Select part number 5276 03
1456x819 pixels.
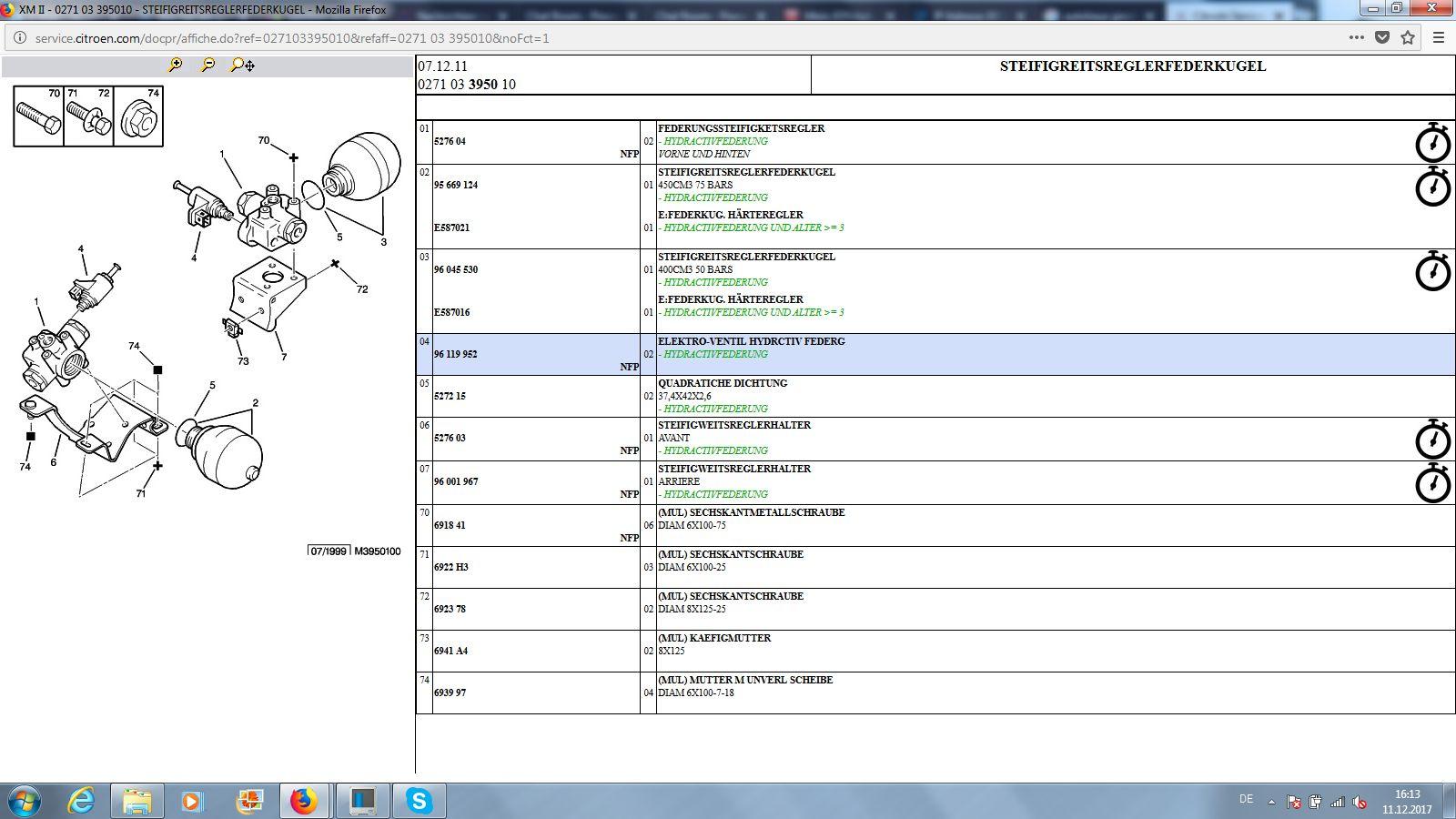click(x=450, y=438)
